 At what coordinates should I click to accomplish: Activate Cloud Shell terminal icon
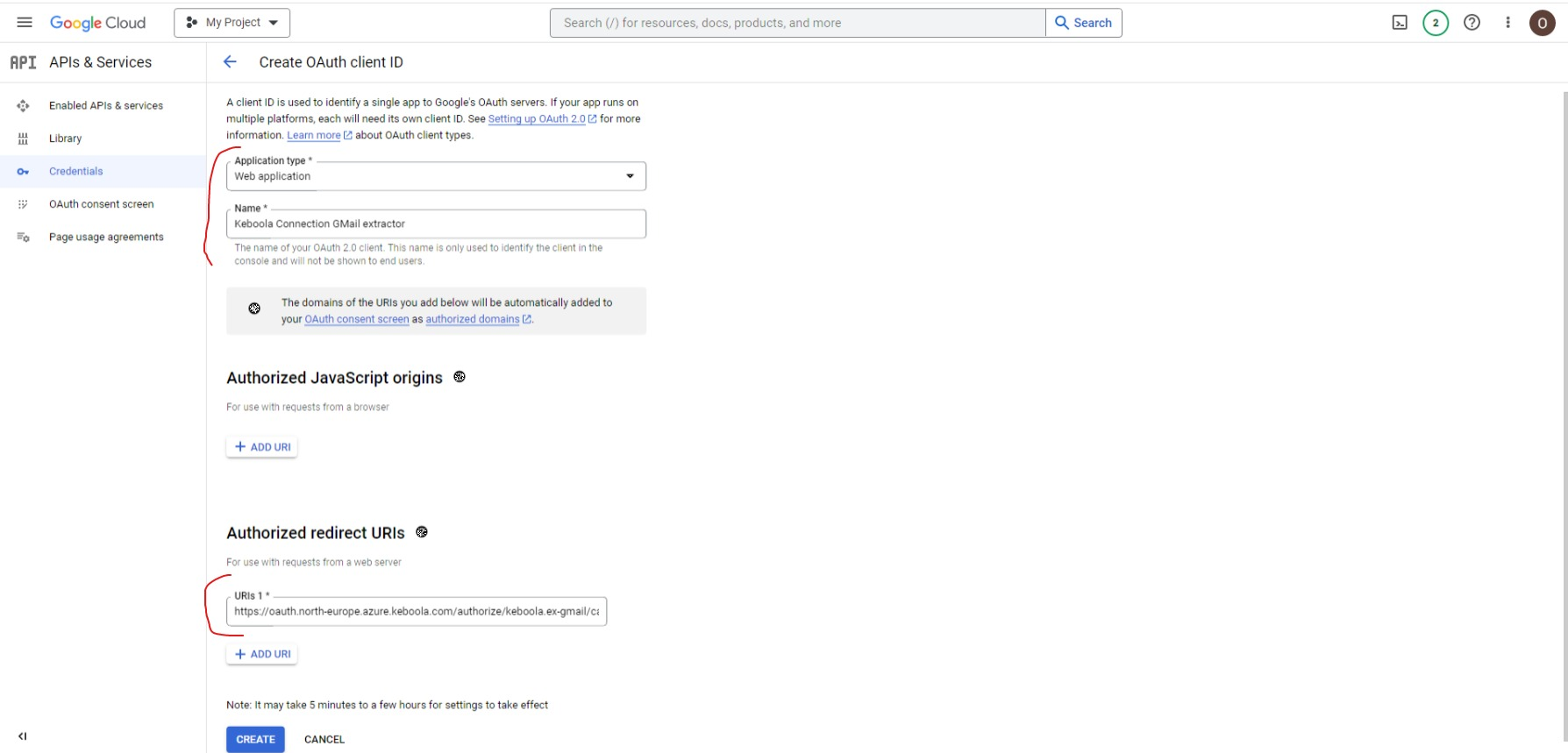tap(1400, 23)
